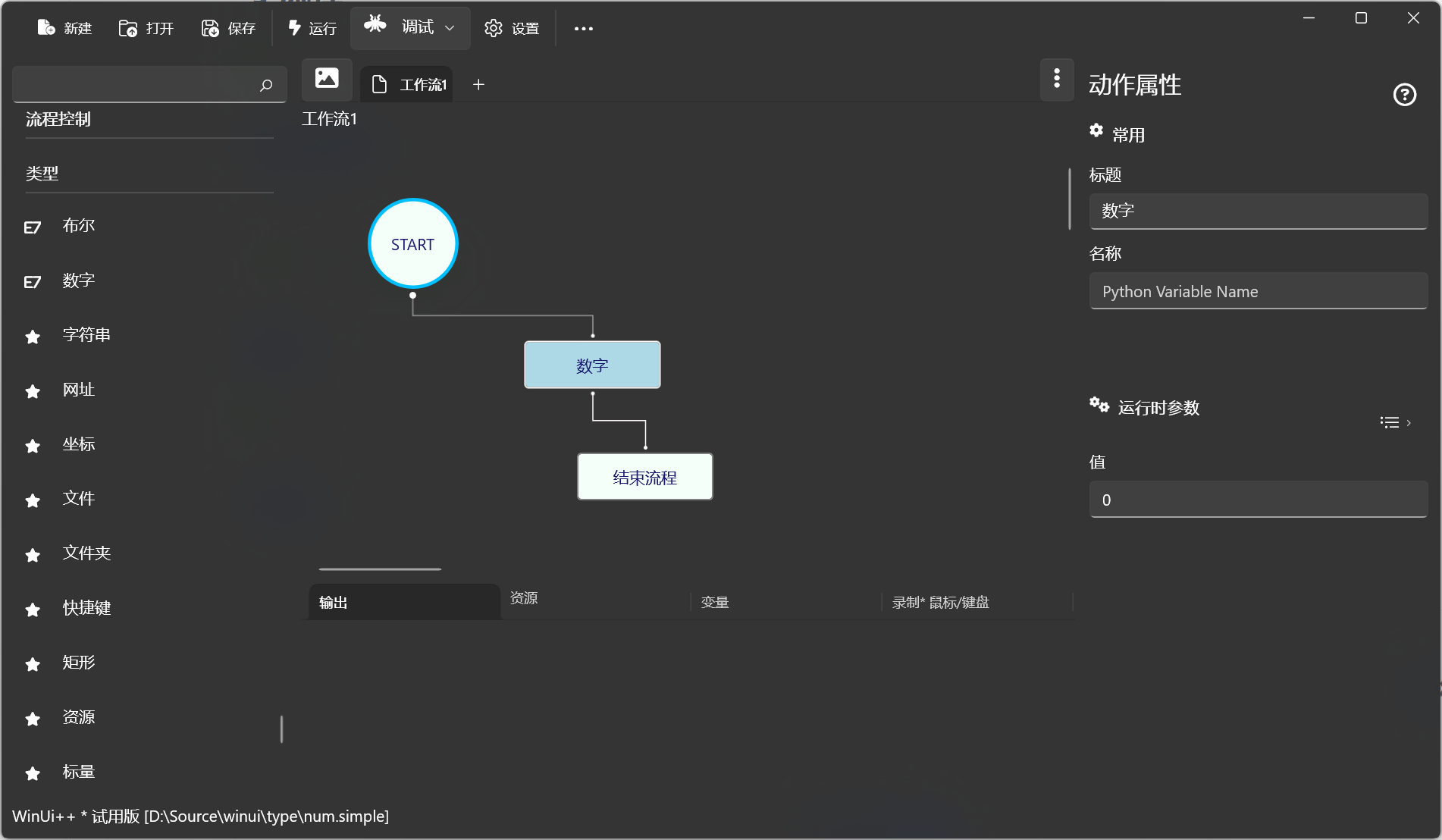Switch to the 资源 tab

click(524, 598)
